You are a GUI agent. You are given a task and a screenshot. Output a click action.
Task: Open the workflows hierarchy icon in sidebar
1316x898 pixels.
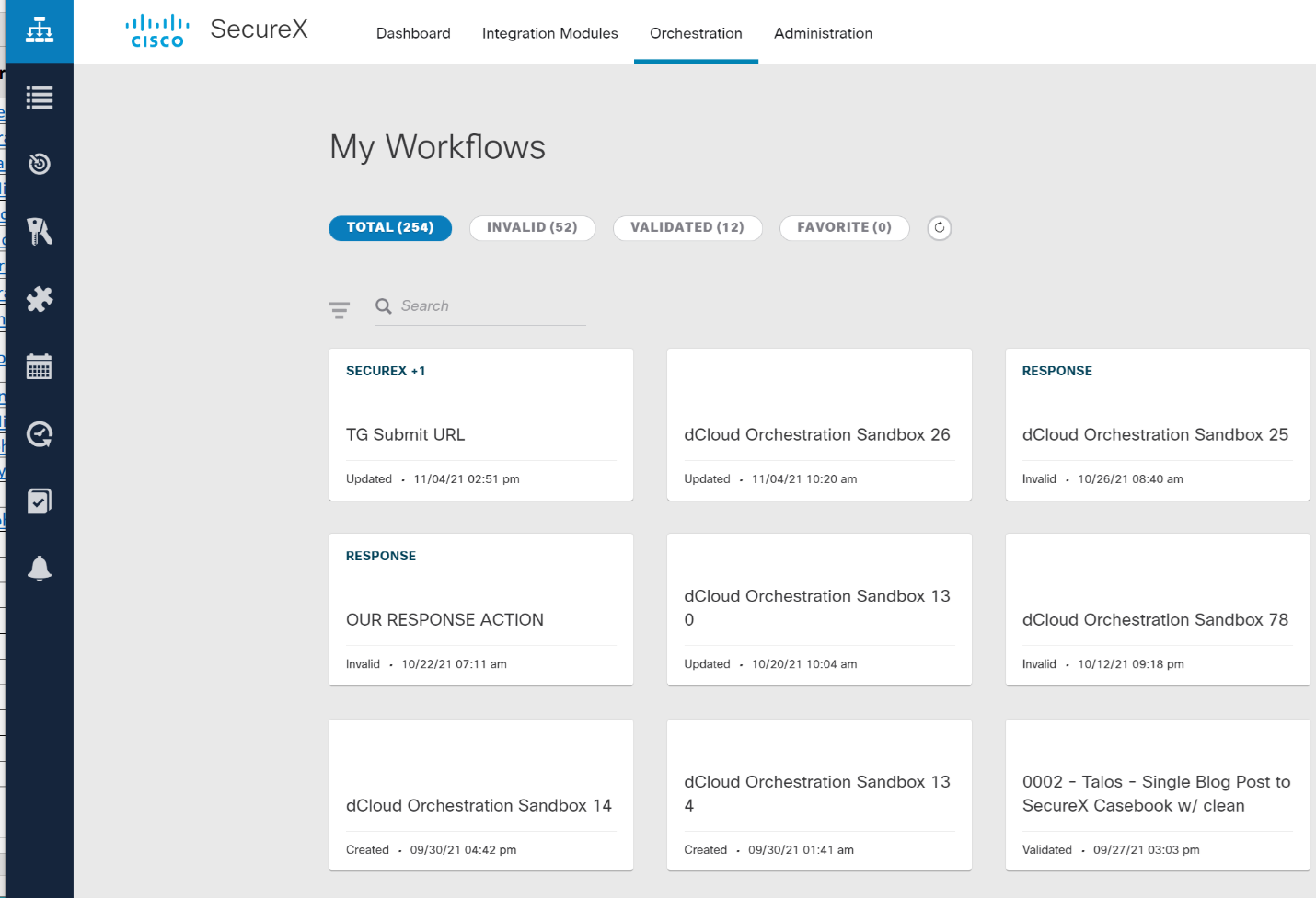tap(40, 31)
